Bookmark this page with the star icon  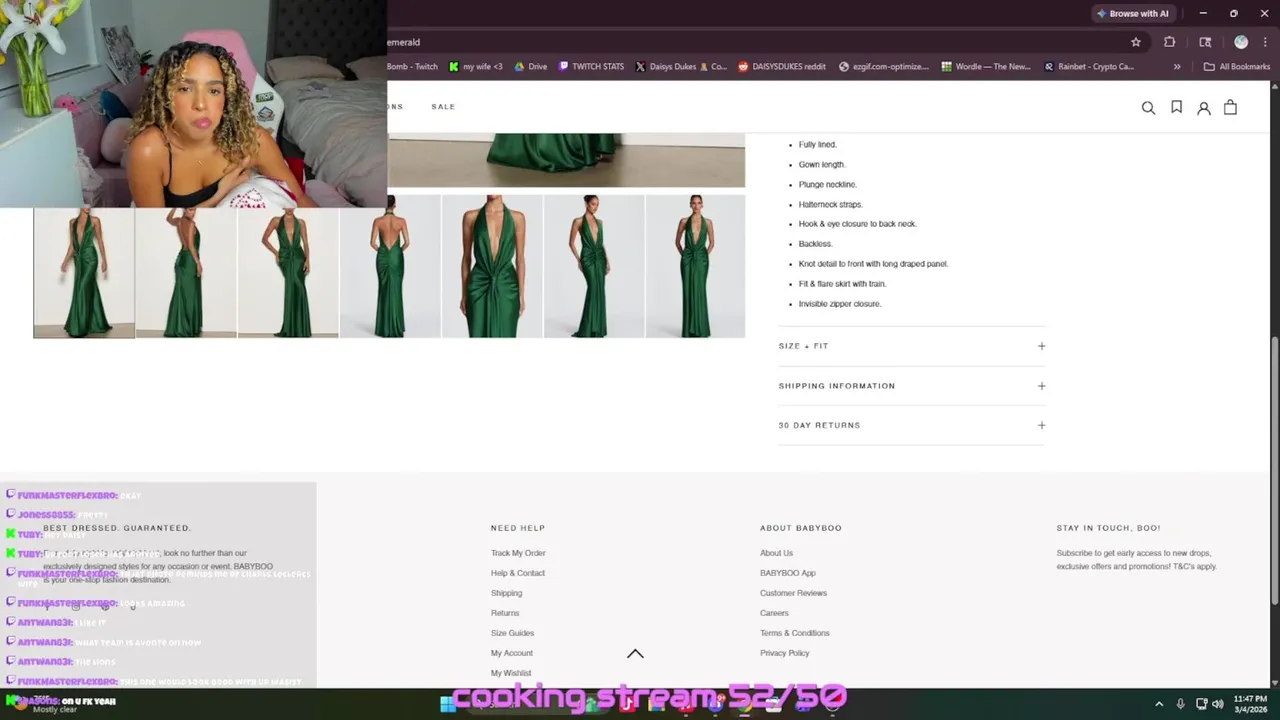pyautogui.click(x=1136, y=42)
